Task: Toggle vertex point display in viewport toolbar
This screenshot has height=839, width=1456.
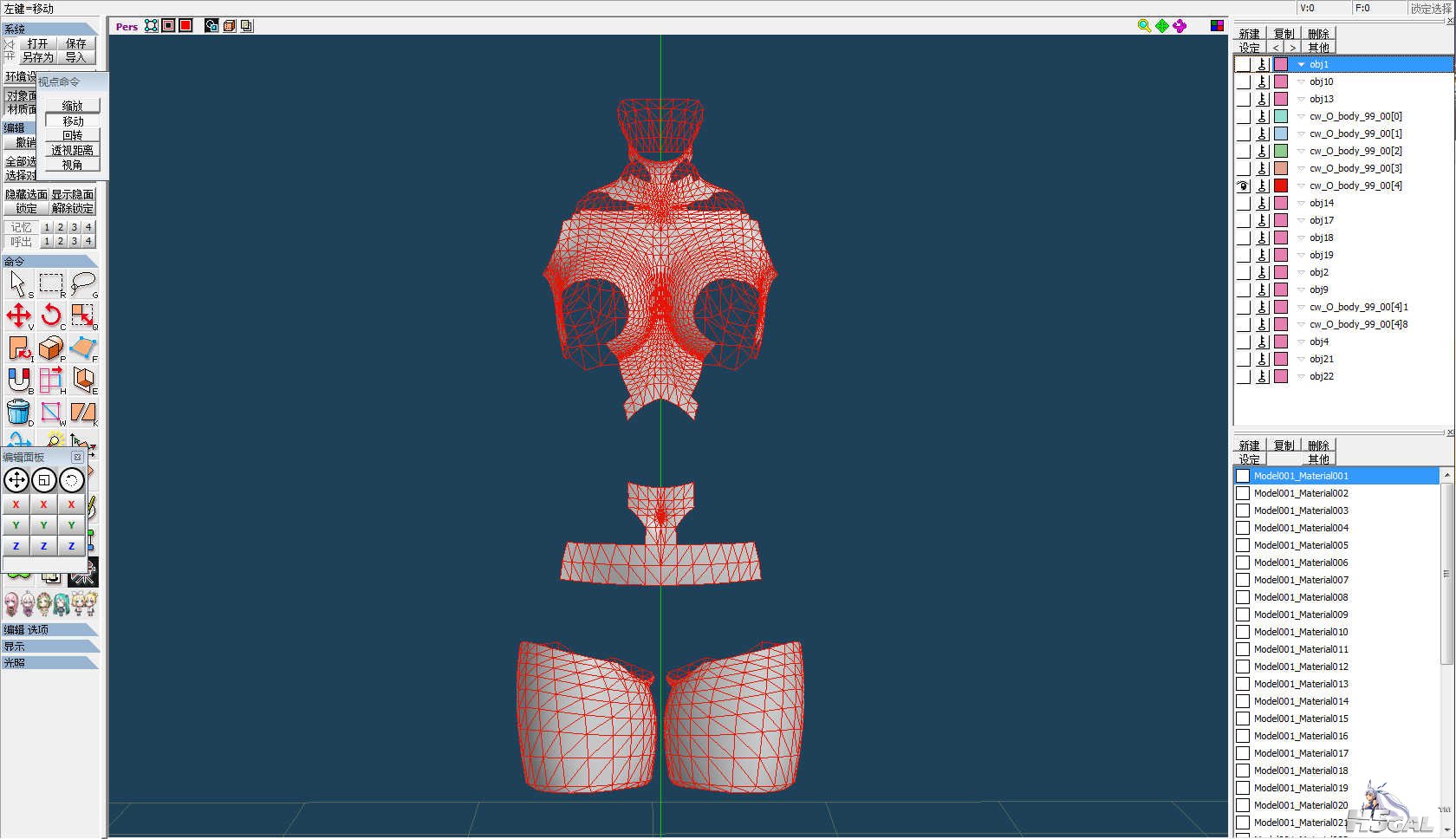Action: click(152, 26)
